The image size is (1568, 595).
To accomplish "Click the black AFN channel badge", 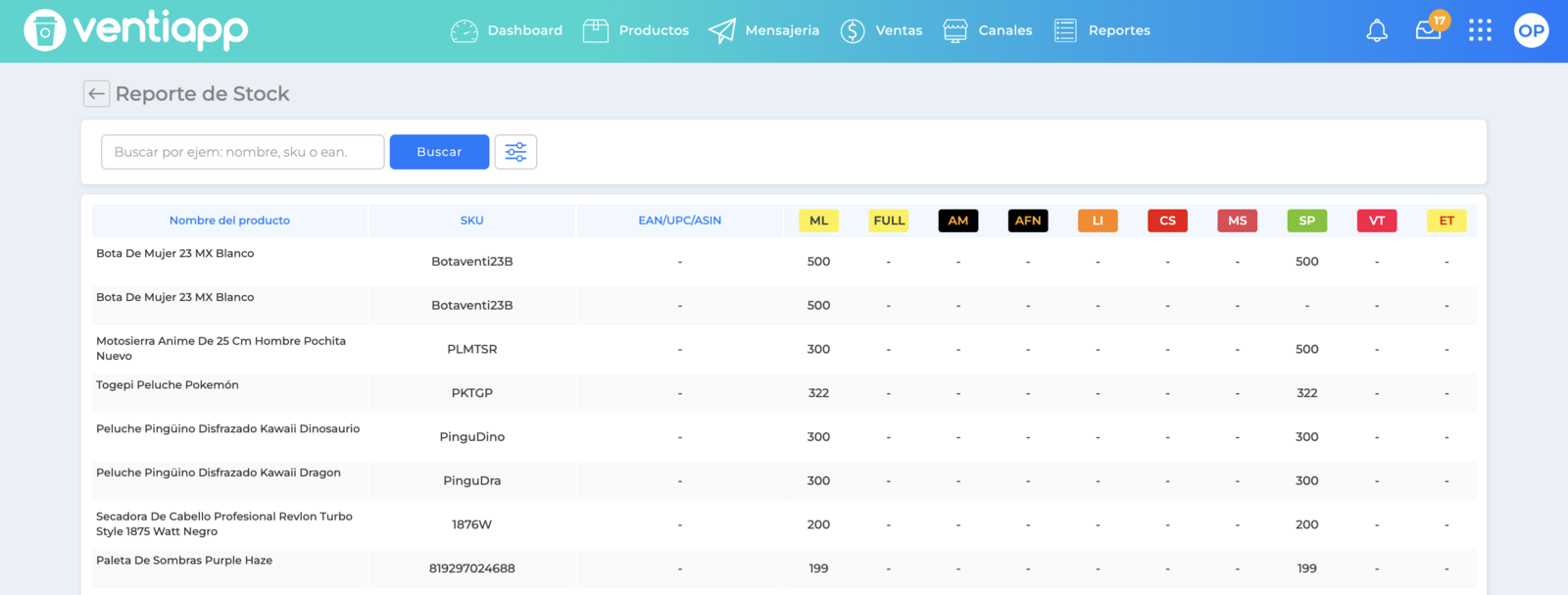I will pos(1028,221).
